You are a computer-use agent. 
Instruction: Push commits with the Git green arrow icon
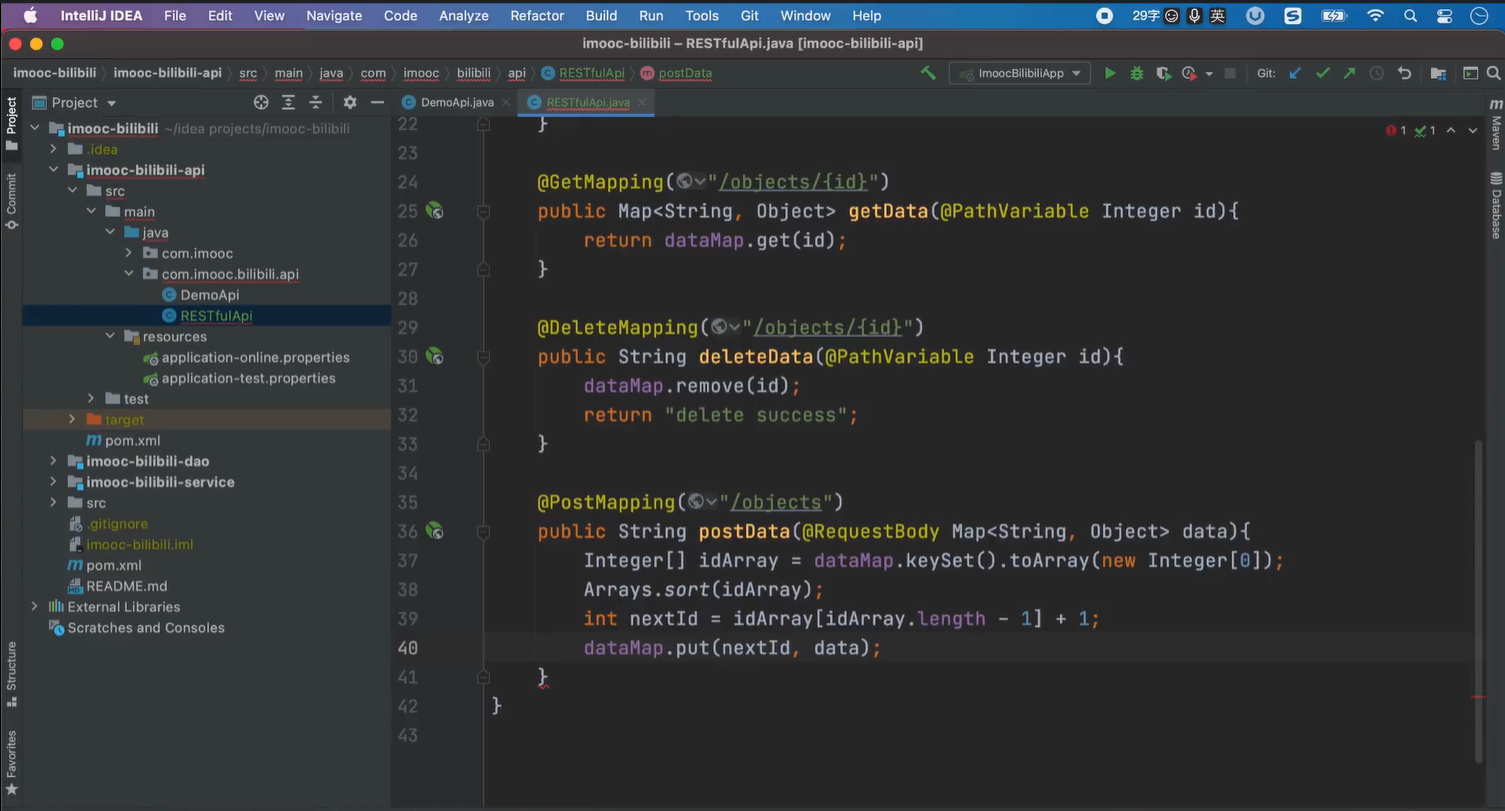1349,73
